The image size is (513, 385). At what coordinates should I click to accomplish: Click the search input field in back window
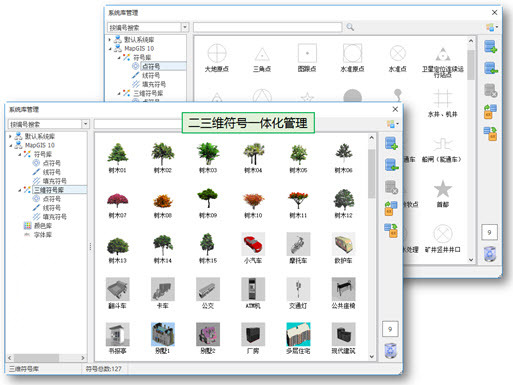pyautogui.click(x=267, y=27)
